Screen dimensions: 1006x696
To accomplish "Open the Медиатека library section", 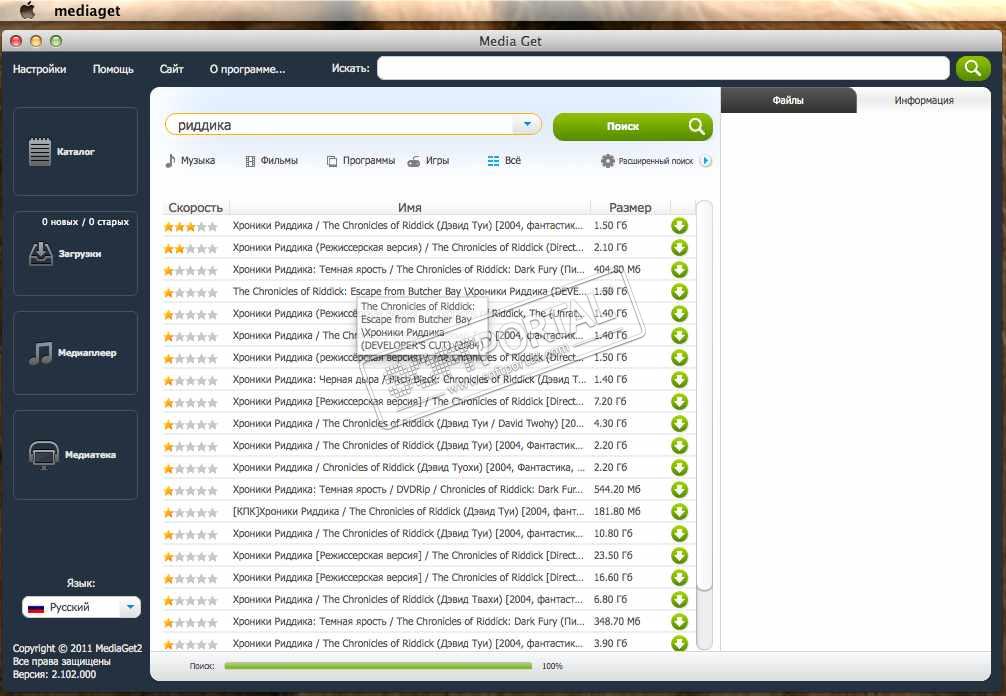I will click(75, 455).
